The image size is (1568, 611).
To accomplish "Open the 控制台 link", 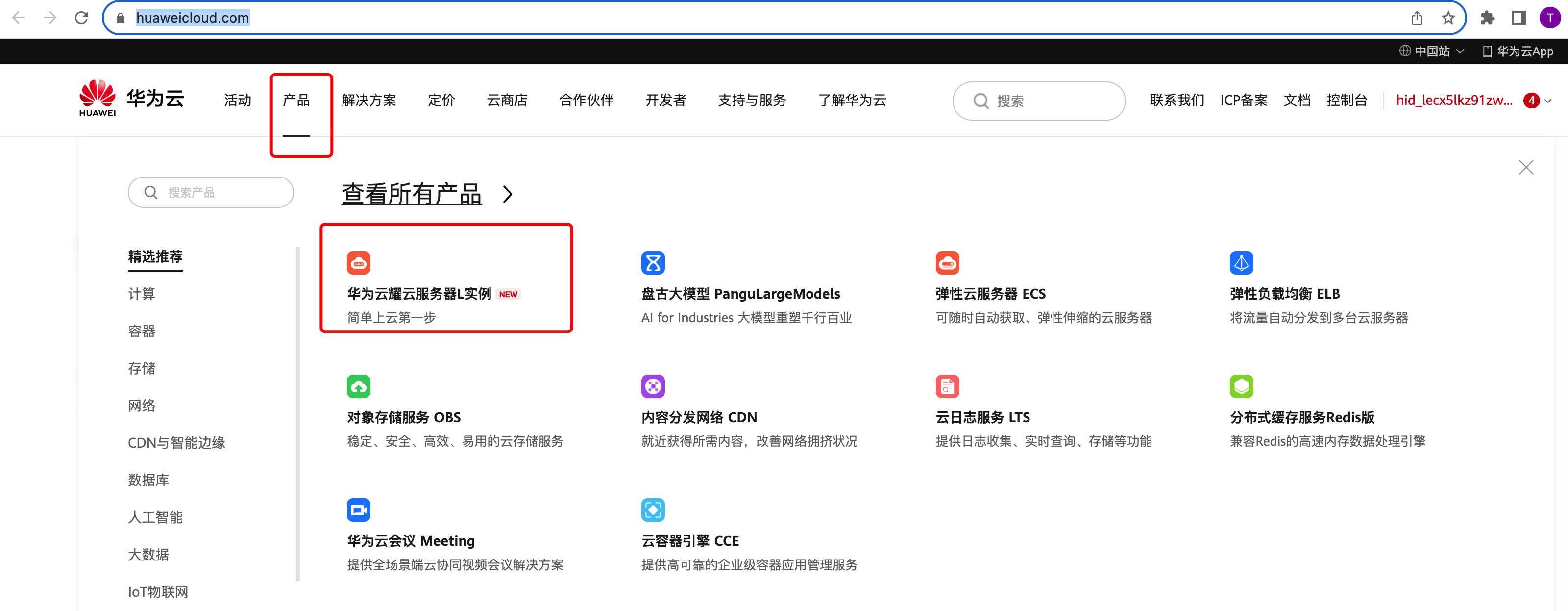I will click(x=1347, y=101).
